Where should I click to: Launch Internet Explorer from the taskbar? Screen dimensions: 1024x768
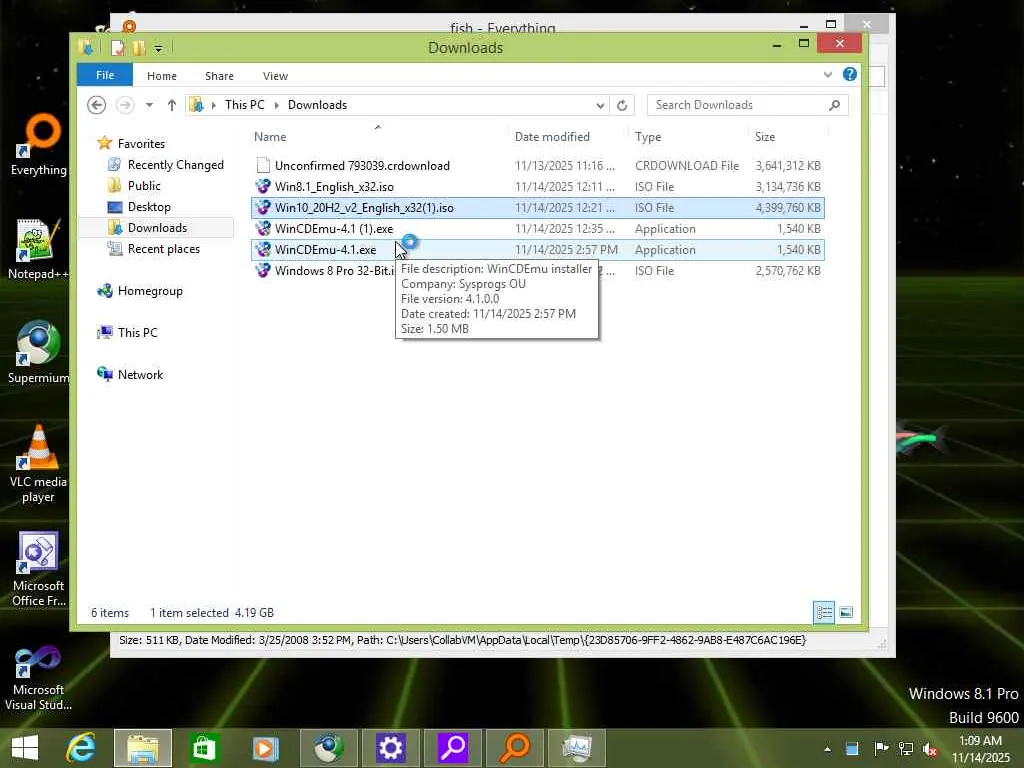81,748
